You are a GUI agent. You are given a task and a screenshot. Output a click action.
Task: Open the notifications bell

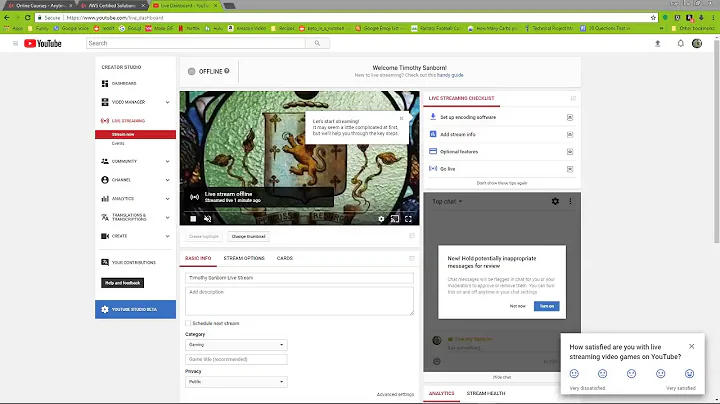(x=681, y=43)
